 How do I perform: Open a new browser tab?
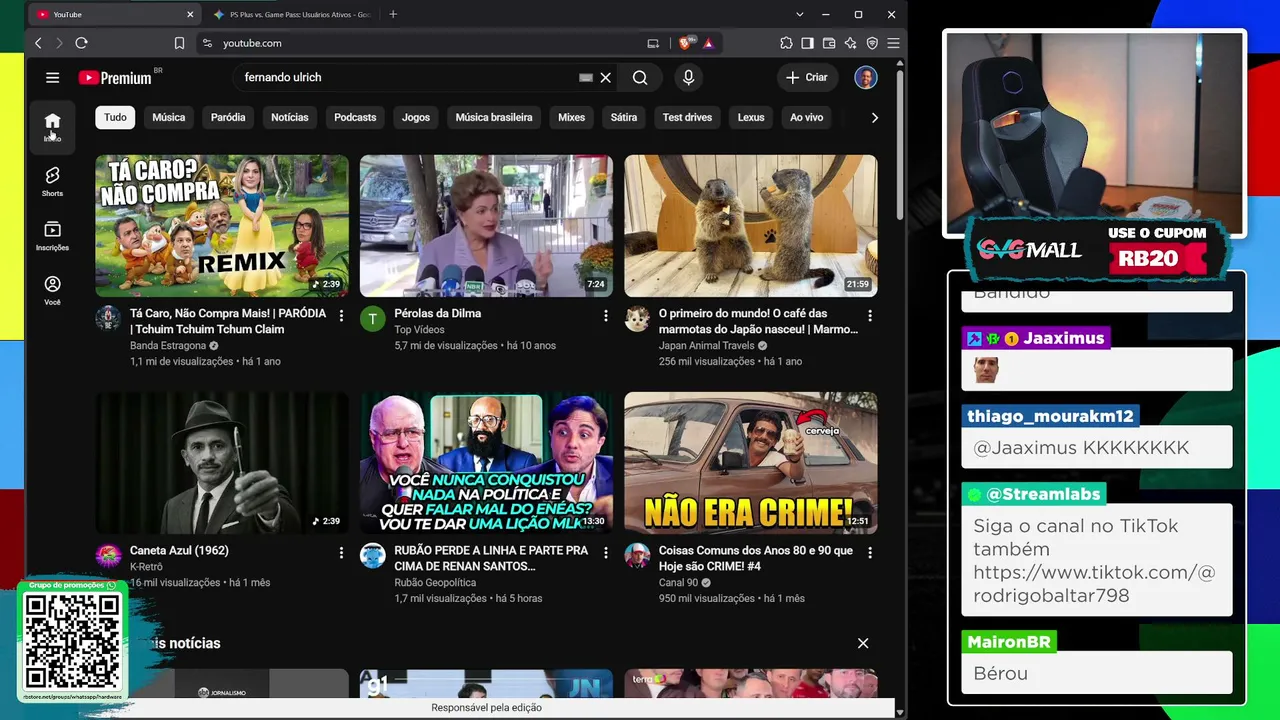pos(393,14)
